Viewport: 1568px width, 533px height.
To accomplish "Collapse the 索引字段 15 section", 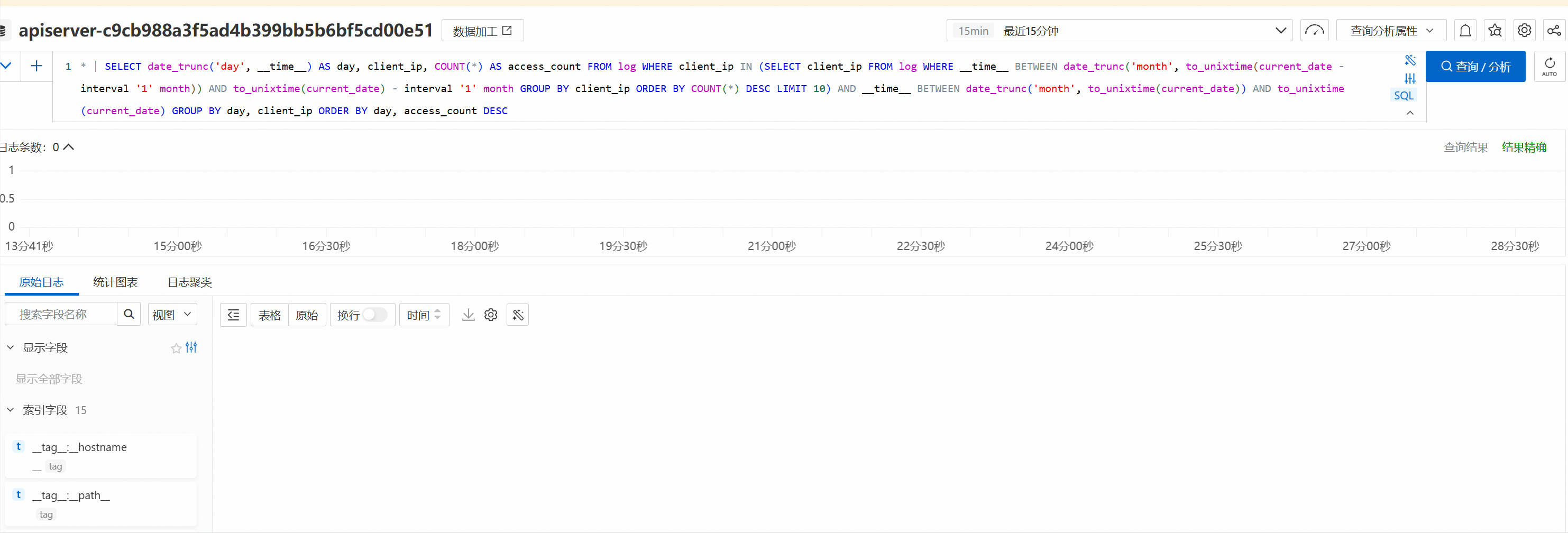I will [x=11, y=409].
